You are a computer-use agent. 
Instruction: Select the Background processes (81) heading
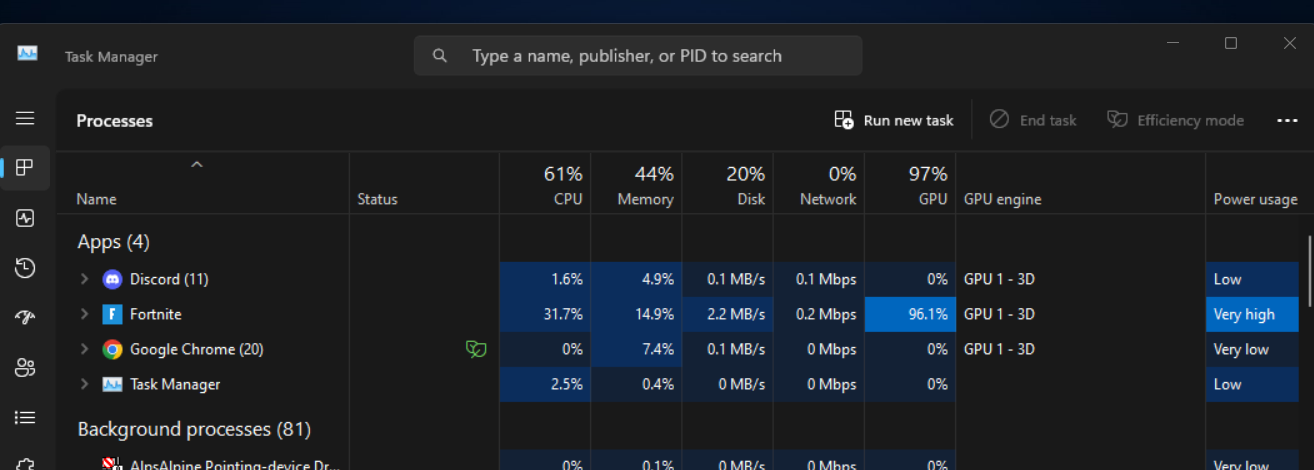pyautogui.click(x=194, y=429)
